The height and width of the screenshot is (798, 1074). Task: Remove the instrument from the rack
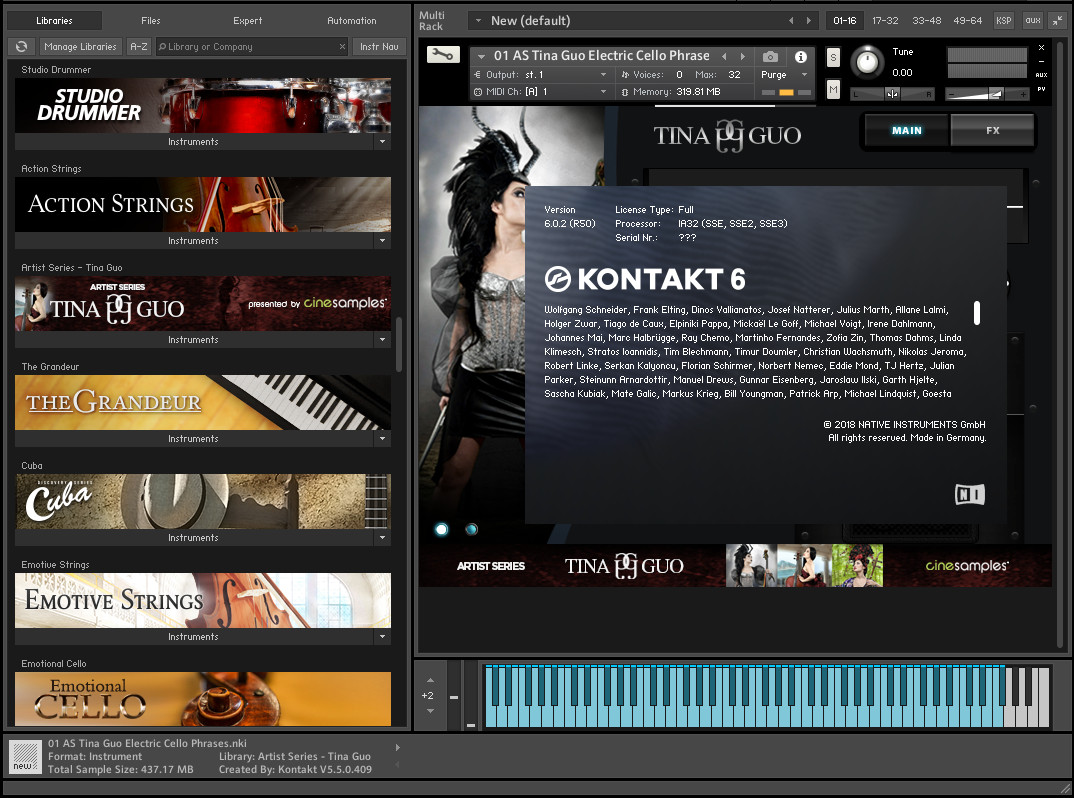point(1041,47)
